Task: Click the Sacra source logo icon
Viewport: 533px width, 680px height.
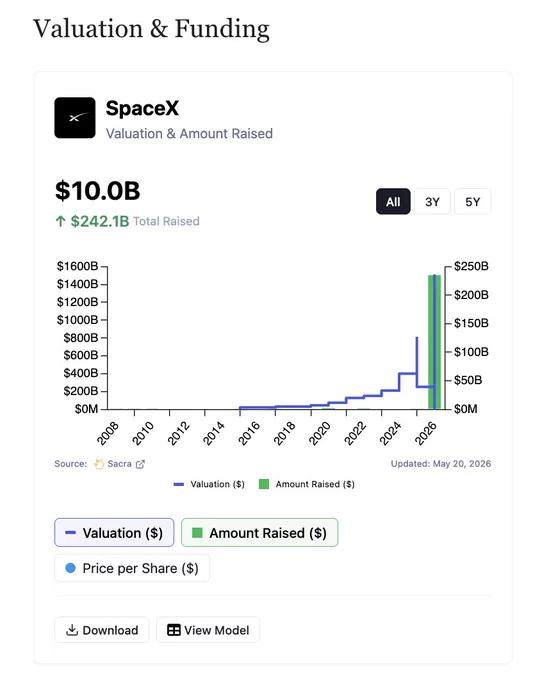Action: (x=99, y=464)
